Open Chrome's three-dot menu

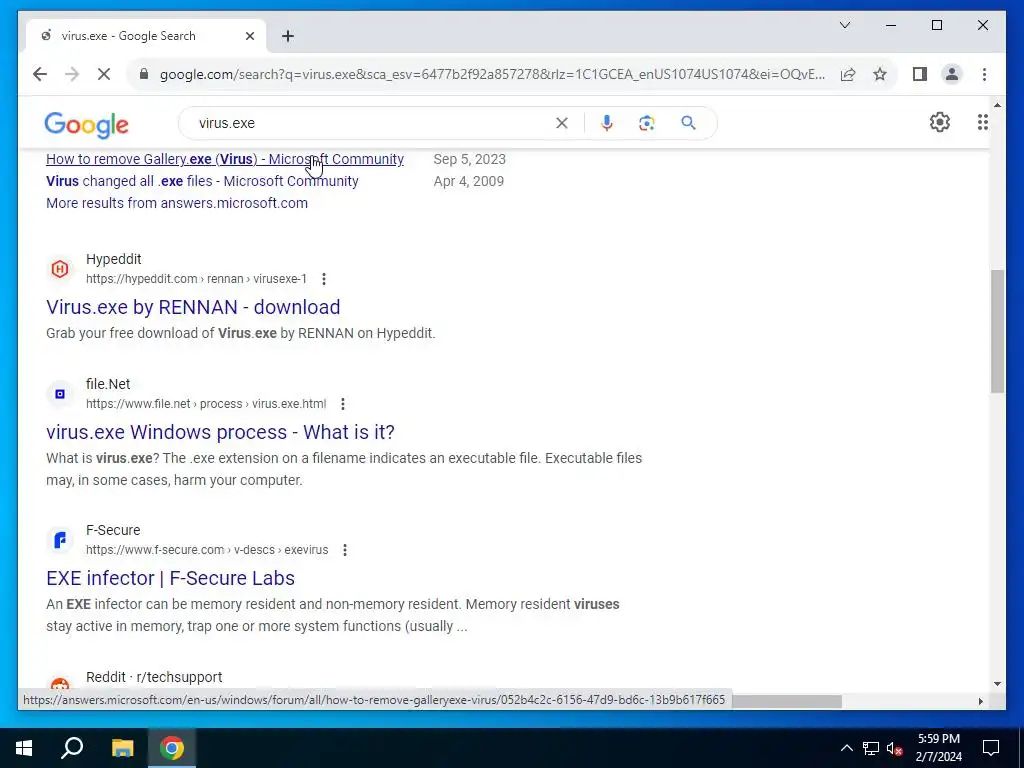pyautogui.click(x=984, y=74)
